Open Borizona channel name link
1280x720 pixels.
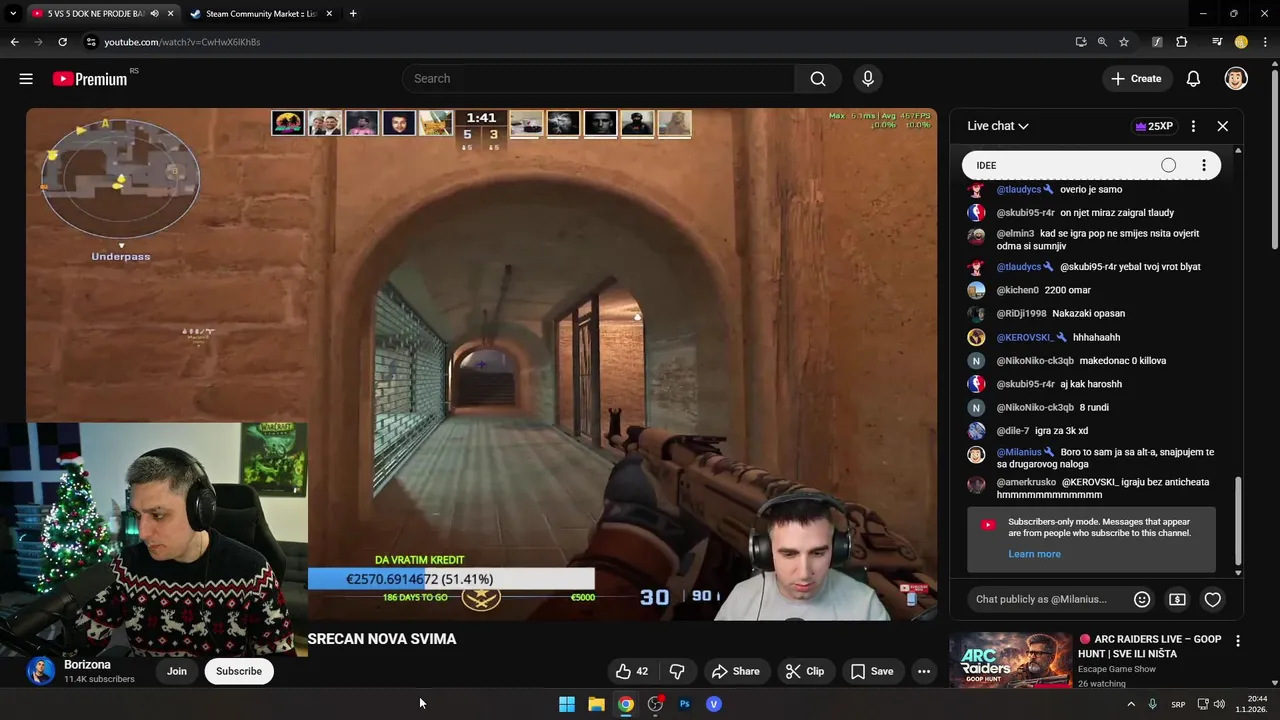point(87,665)
